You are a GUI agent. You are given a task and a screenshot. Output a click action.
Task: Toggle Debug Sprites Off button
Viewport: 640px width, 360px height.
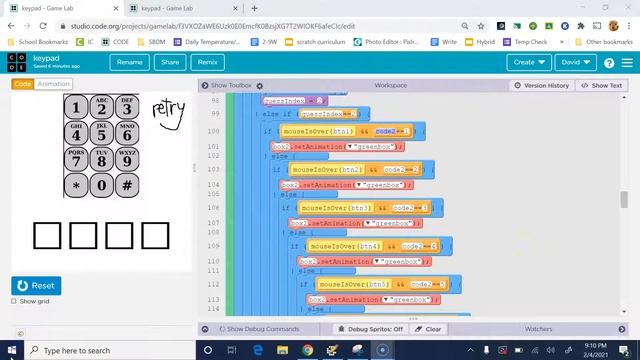(371, 329)
